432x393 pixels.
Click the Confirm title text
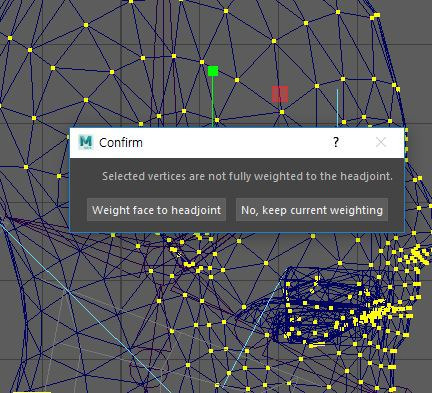click(121, 143)
